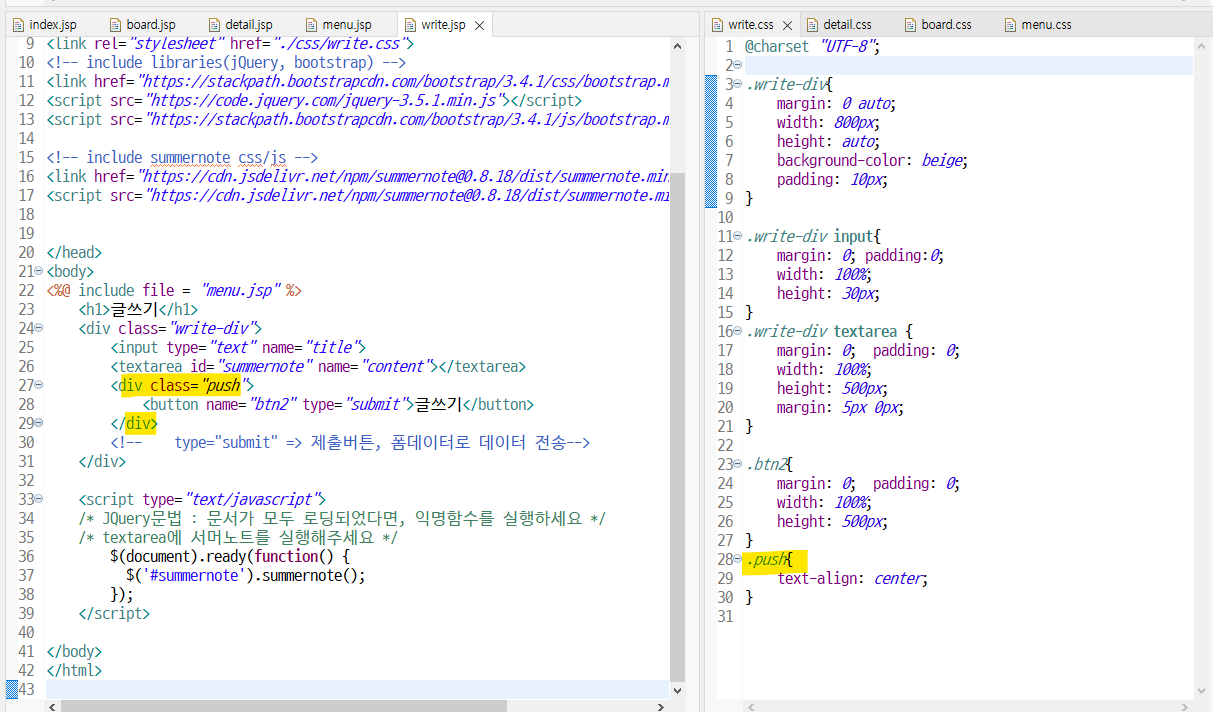Open the board.jsp editor tab
1213x712 pixels.
[144, 24]
